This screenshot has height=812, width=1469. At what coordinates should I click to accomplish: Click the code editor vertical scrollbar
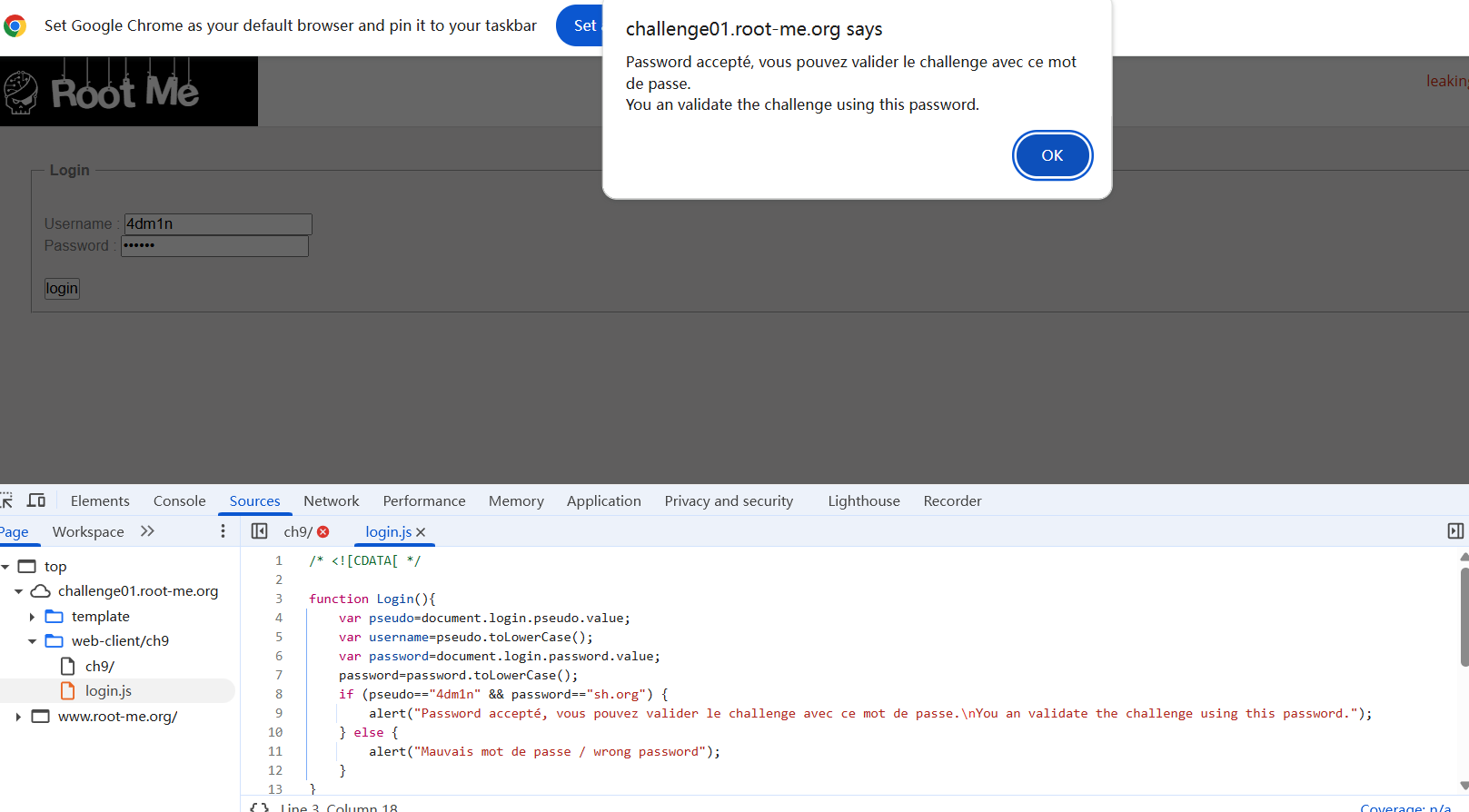tap(1464, 618)
